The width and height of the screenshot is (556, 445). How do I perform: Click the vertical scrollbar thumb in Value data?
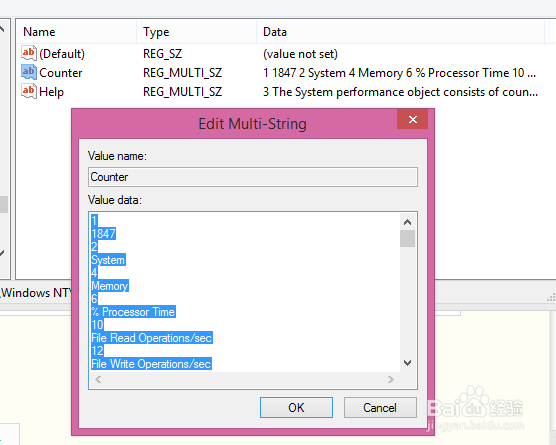[407, 239]
